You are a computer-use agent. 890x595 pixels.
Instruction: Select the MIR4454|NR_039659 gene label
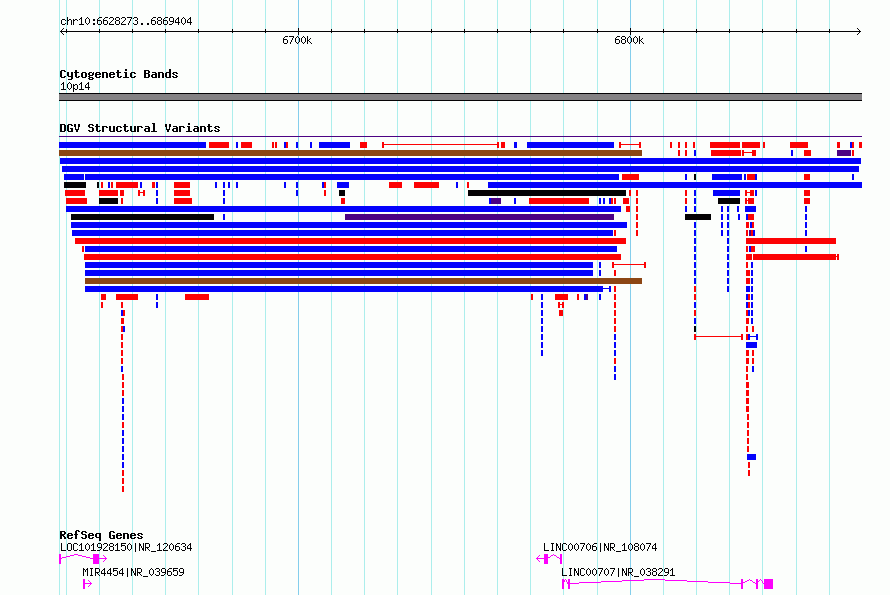[x=133, y=572]
